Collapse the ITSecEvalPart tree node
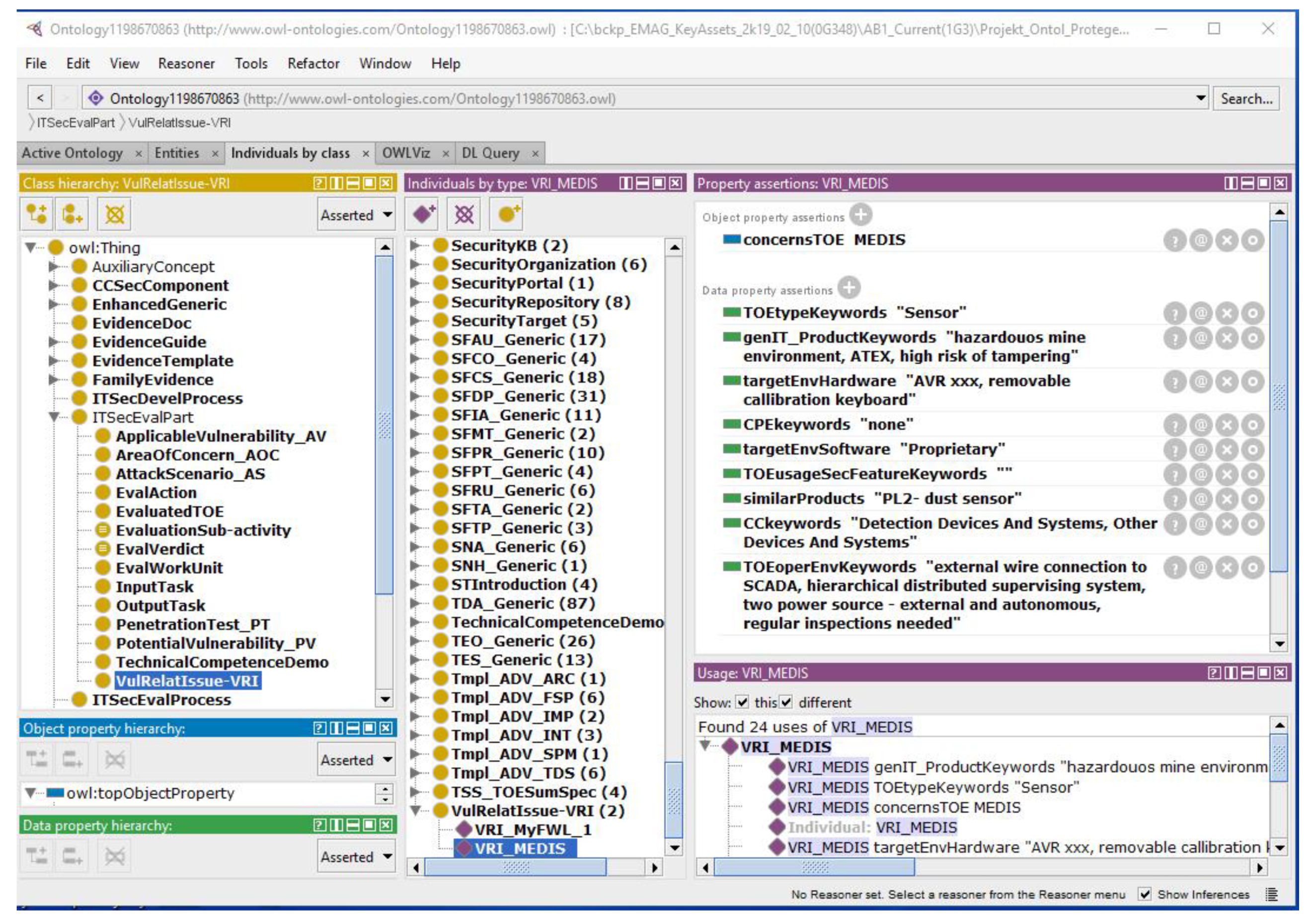Image resolution: width=1313 pixels, height=924 pixels. 54,417
